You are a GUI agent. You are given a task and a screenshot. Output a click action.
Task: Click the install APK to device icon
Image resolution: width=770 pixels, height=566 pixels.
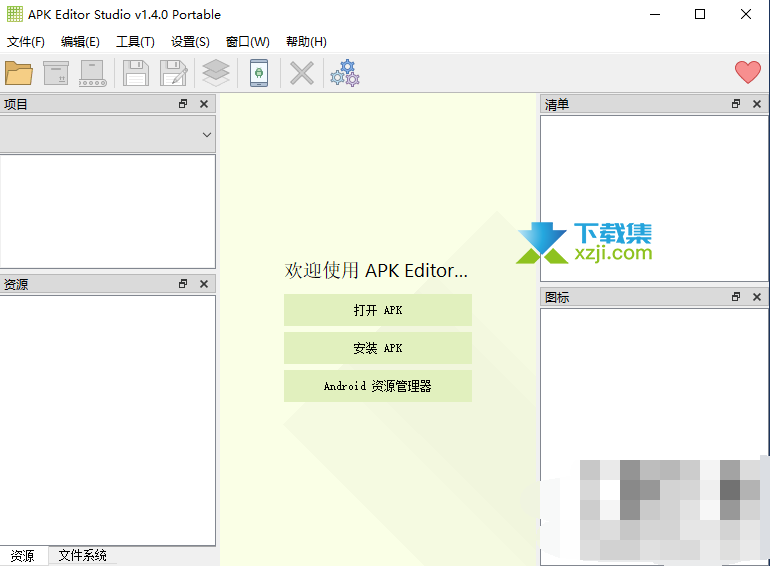(x=259, y=73)
